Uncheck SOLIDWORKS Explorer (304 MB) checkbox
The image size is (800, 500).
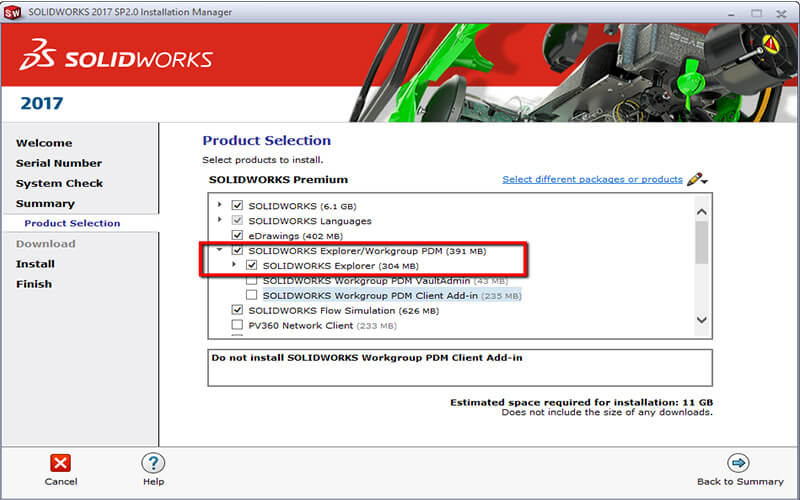(x=252, y=265)
